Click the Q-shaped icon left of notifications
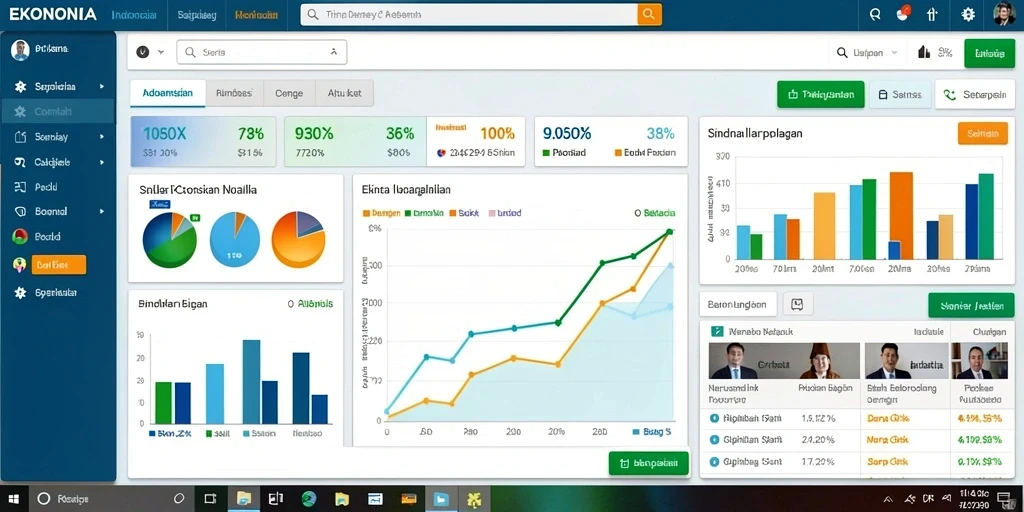 pyautogui.click(x=876, y=14)
